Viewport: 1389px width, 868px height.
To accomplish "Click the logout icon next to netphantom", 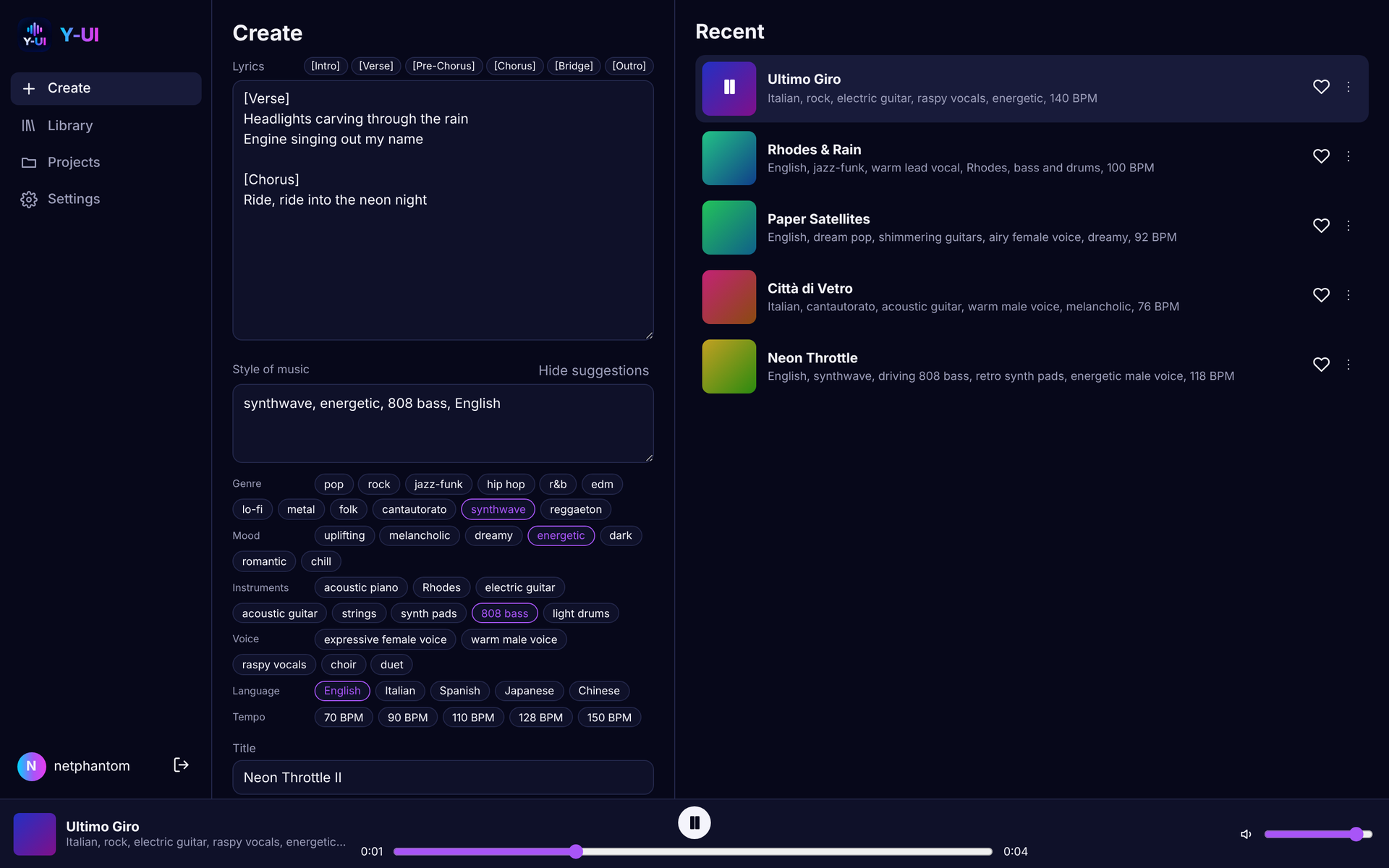I will pyautogui.click(x=181, y=765).
